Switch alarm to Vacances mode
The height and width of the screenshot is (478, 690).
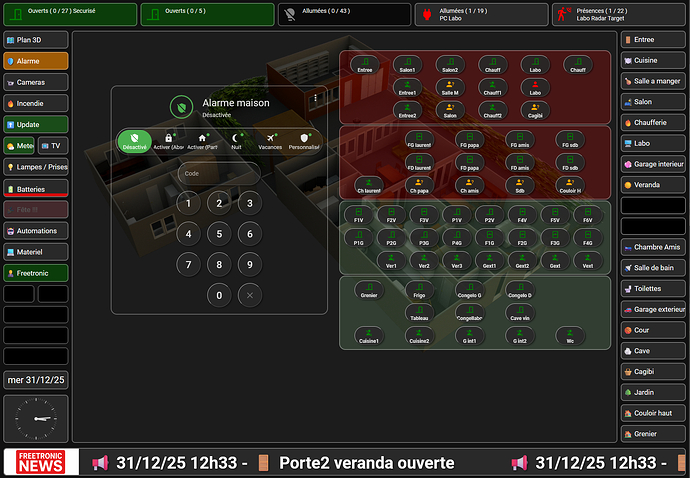click(x=270, y=142)
